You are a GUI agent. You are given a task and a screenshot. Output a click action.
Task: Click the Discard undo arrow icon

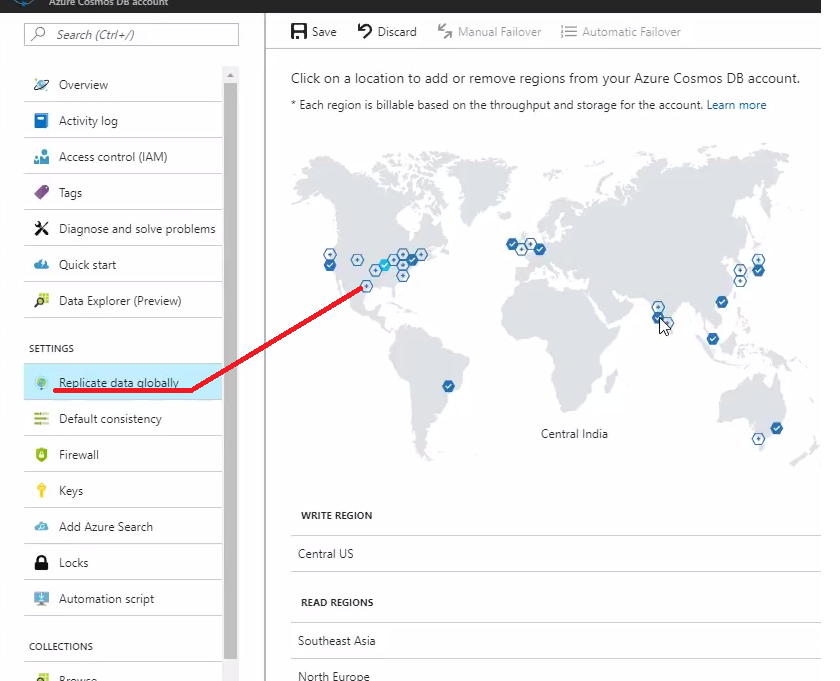tap(365, 31)
